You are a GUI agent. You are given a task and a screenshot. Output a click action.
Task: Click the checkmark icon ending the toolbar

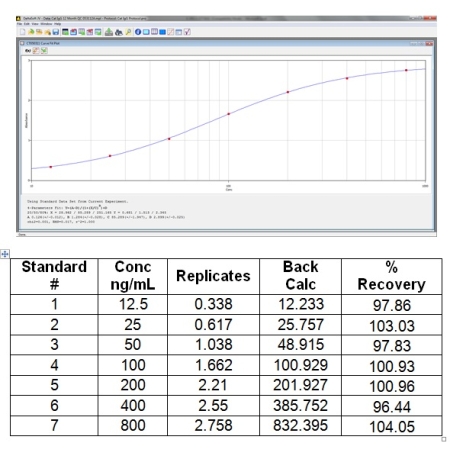187,32
